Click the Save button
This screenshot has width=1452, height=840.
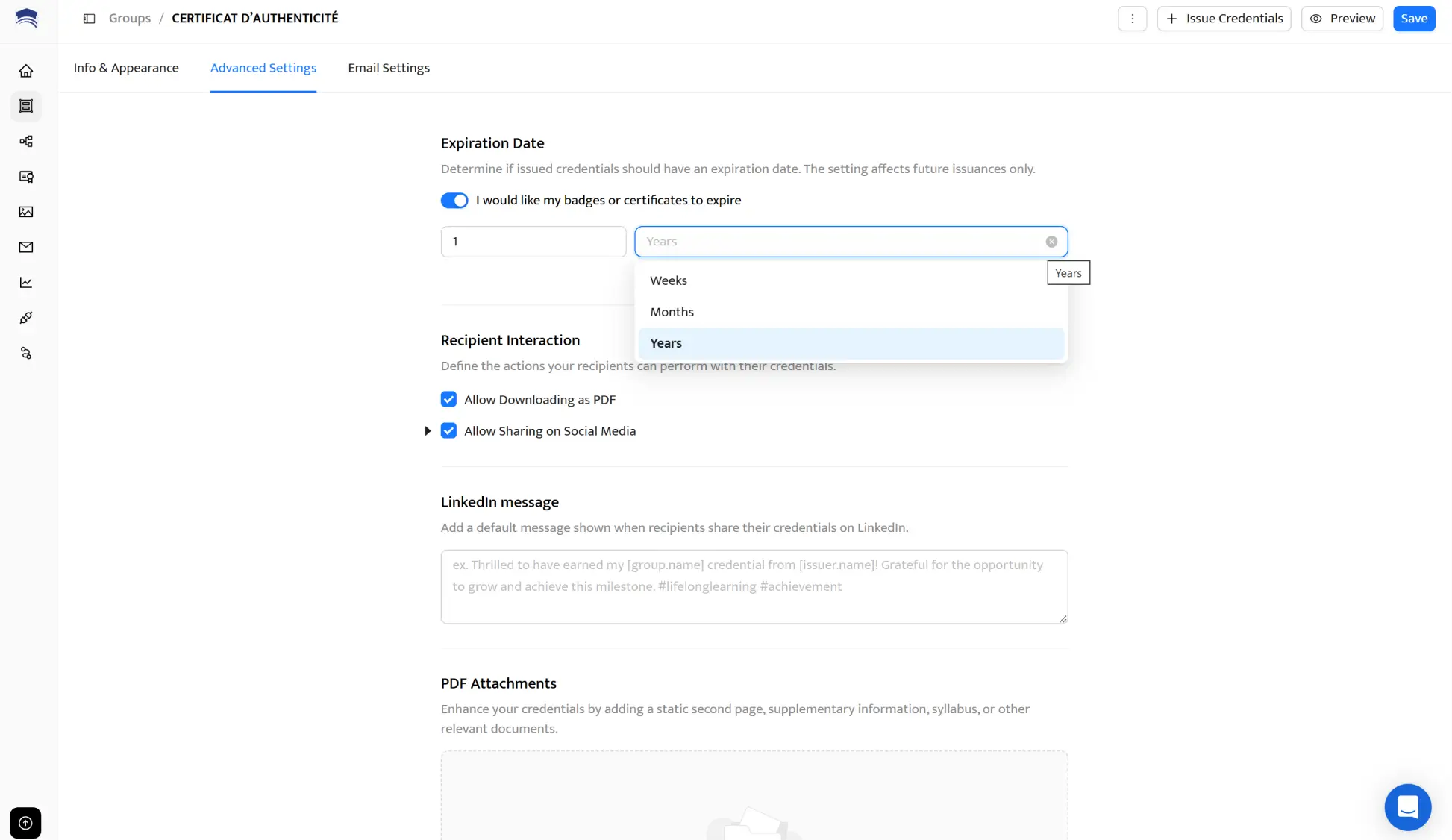(1413, 19)
